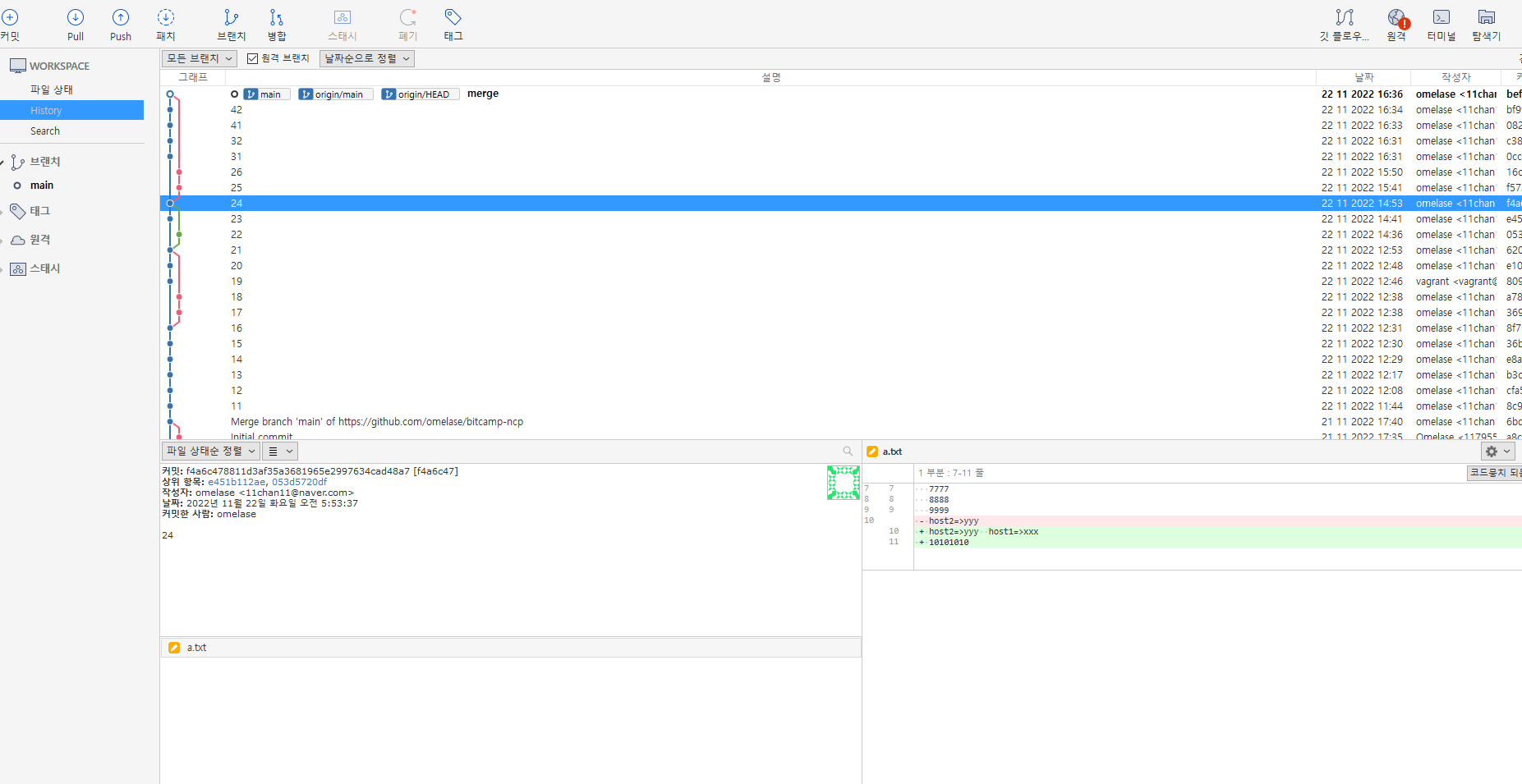
Task: Click the graph node of commit 22
Action: [x=179, y=235]
